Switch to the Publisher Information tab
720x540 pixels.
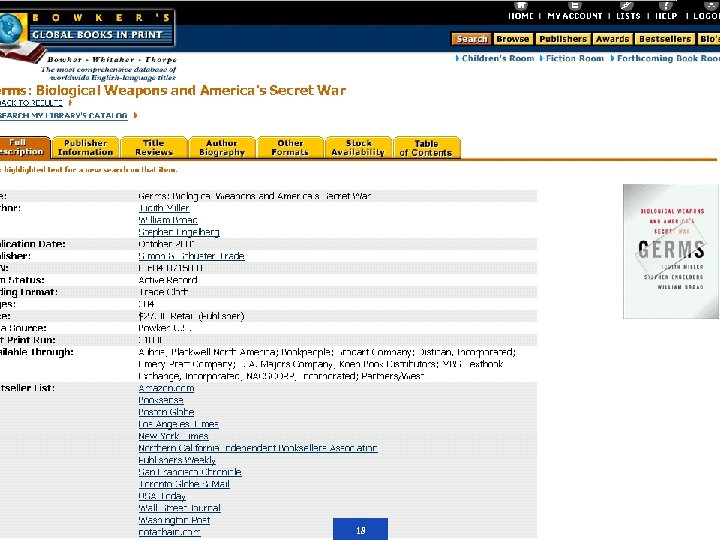point(85,147)
